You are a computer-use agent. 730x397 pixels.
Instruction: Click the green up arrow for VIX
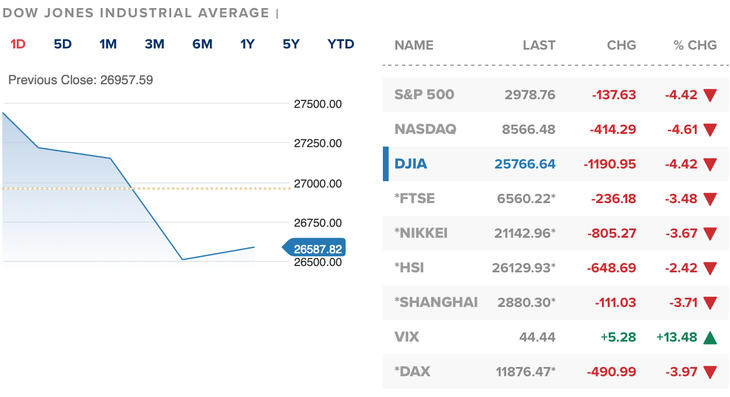pyautogui.click(x=710, y=337)
